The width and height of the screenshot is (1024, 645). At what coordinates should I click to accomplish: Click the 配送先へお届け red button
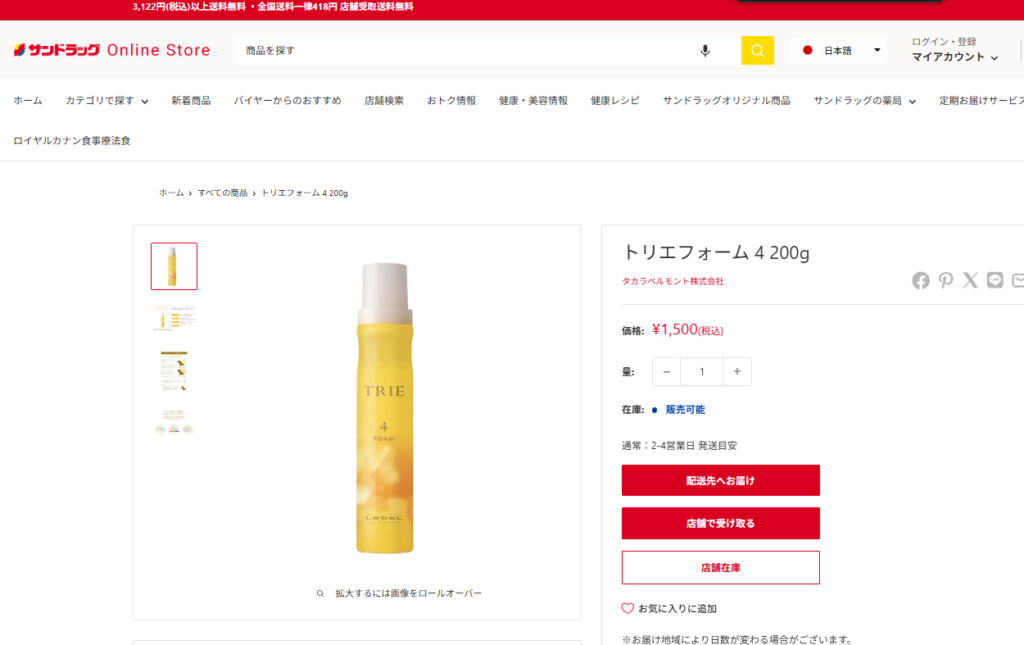720,480
